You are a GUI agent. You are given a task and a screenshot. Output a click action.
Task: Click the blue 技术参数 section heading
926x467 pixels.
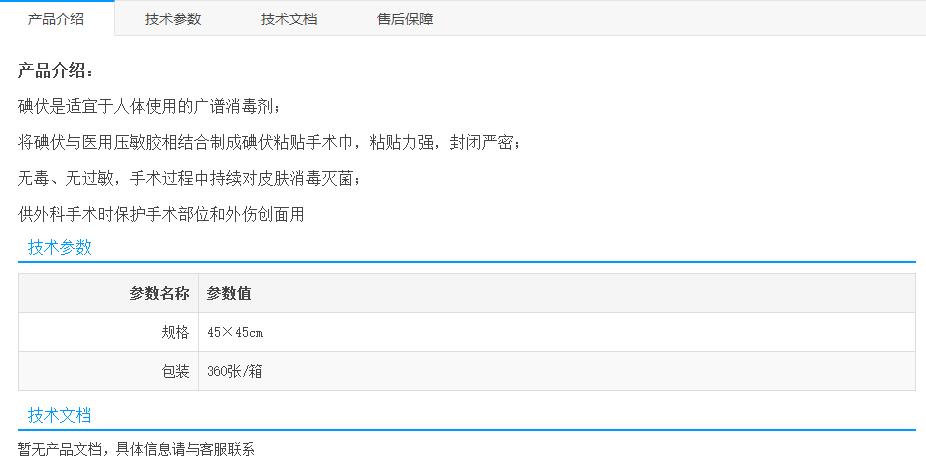point(60,248)
